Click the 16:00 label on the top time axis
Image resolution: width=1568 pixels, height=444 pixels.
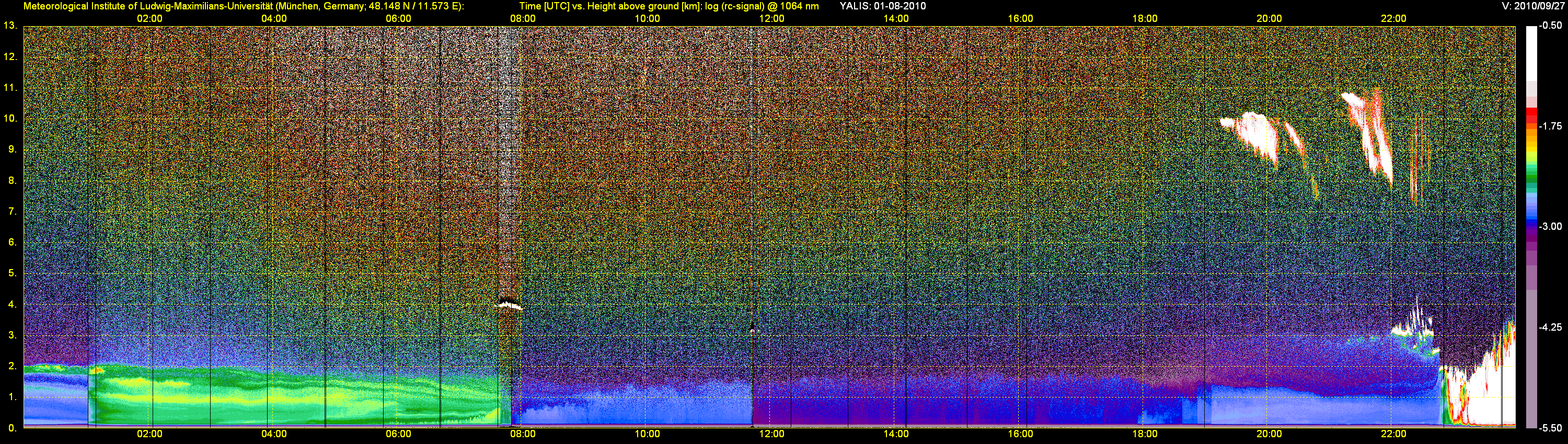[x=1020, y=18]
